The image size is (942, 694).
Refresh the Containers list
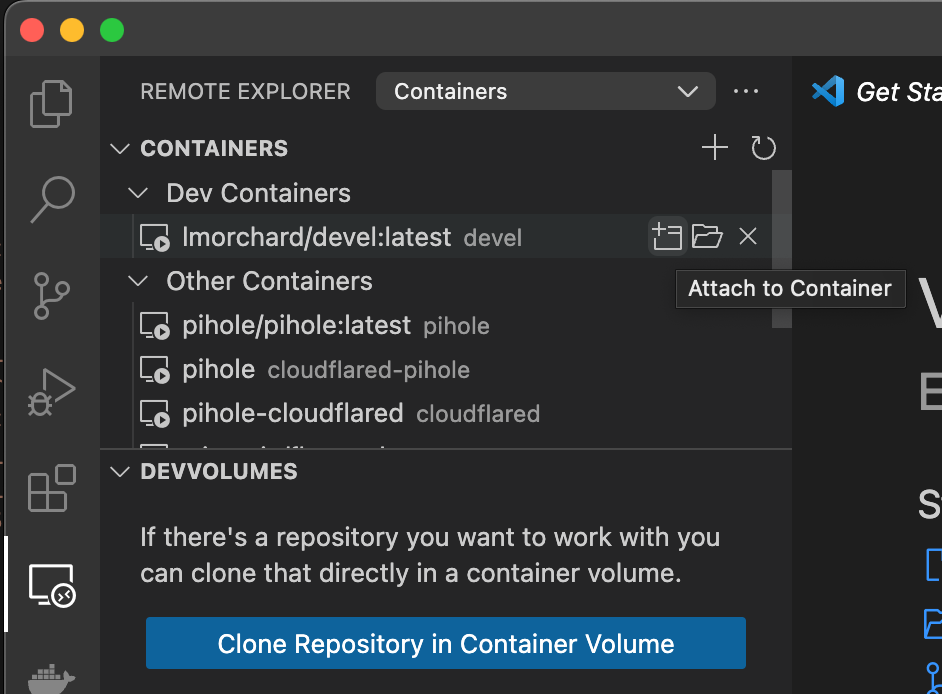763,148
